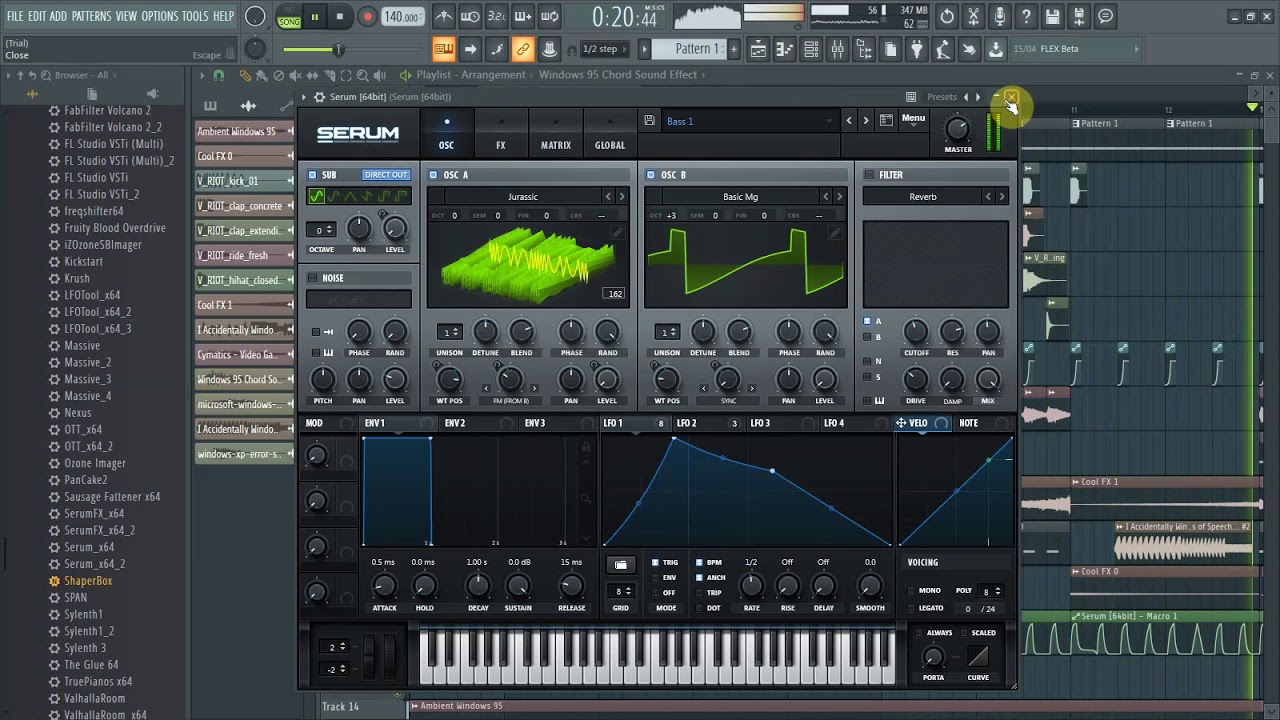Open the playlist view icon in toolbar
1280x720 pixels.
(x=759, y=49)
